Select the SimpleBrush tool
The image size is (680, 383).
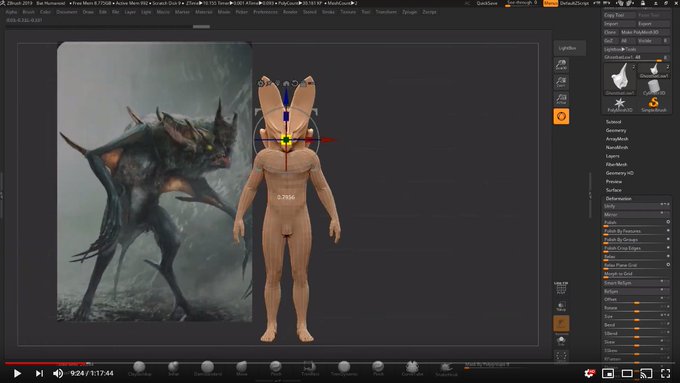[x=654, y=105]
